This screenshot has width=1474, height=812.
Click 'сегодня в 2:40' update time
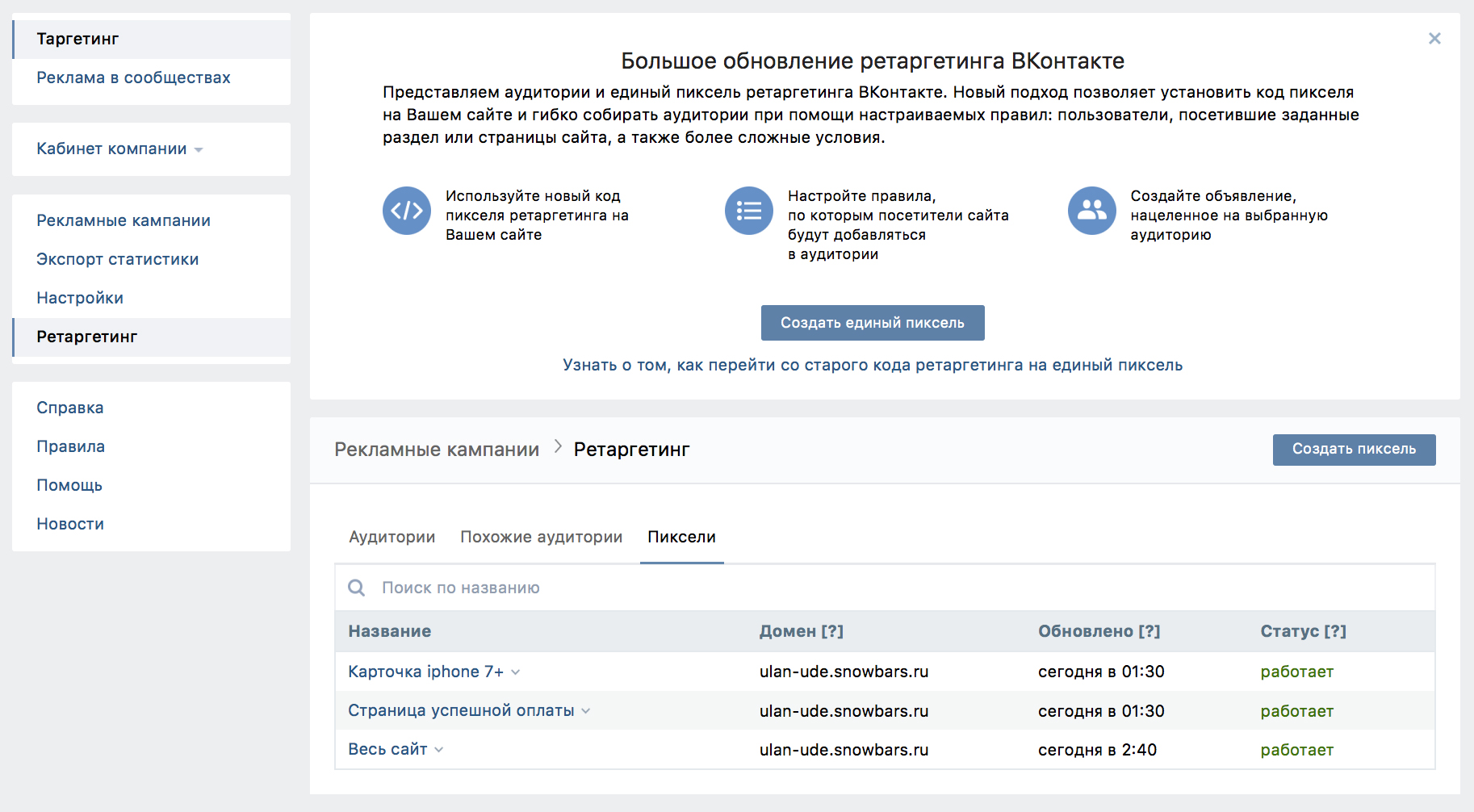pyautogui.click(x=1097, y=750)
